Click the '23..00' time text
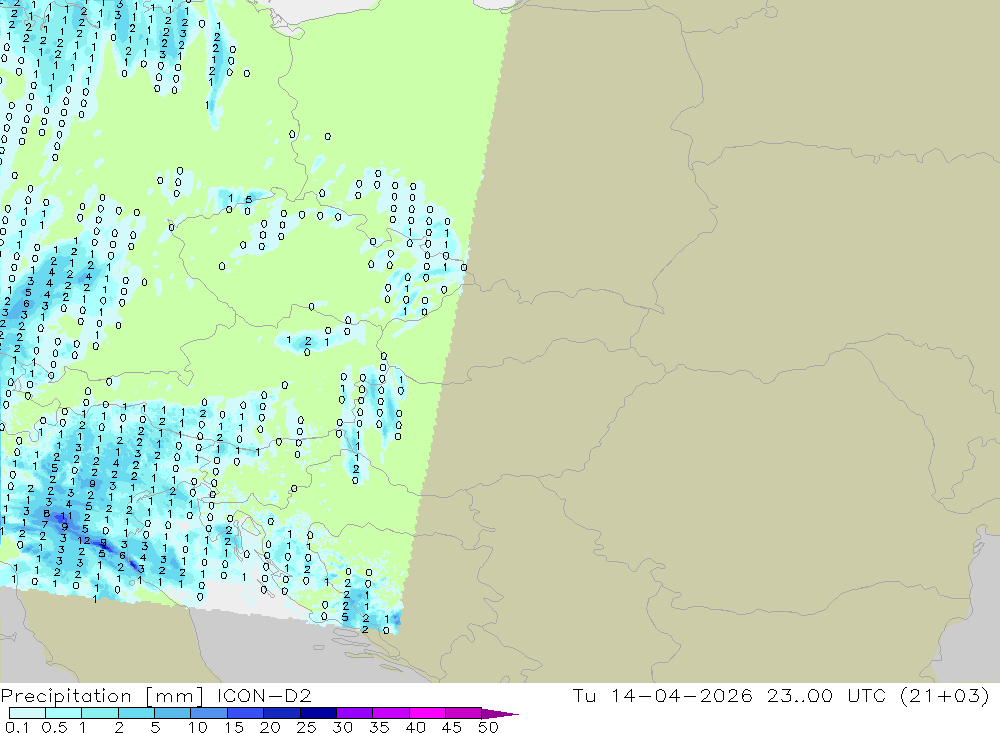 pyautogui.click(x=800, y=695)
